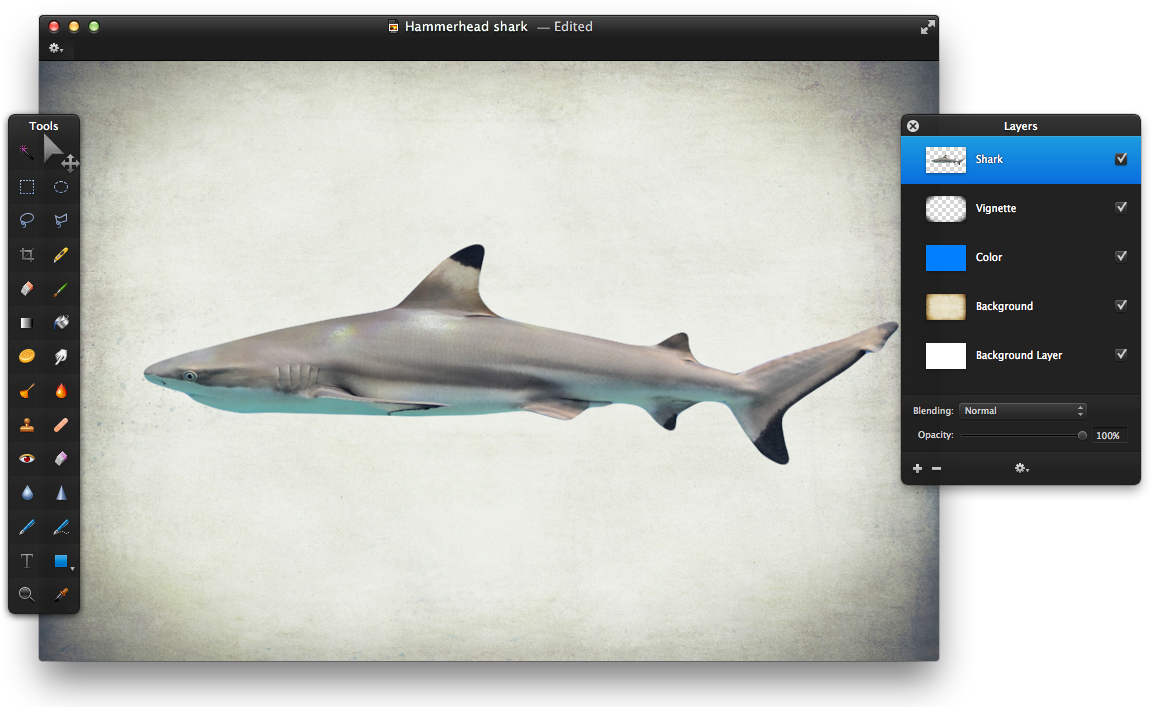The width and height of the screenshot is (1152, 707).
Task: Uncheck the Vignette layer visibility box
Action: (x=1120, y=207)
